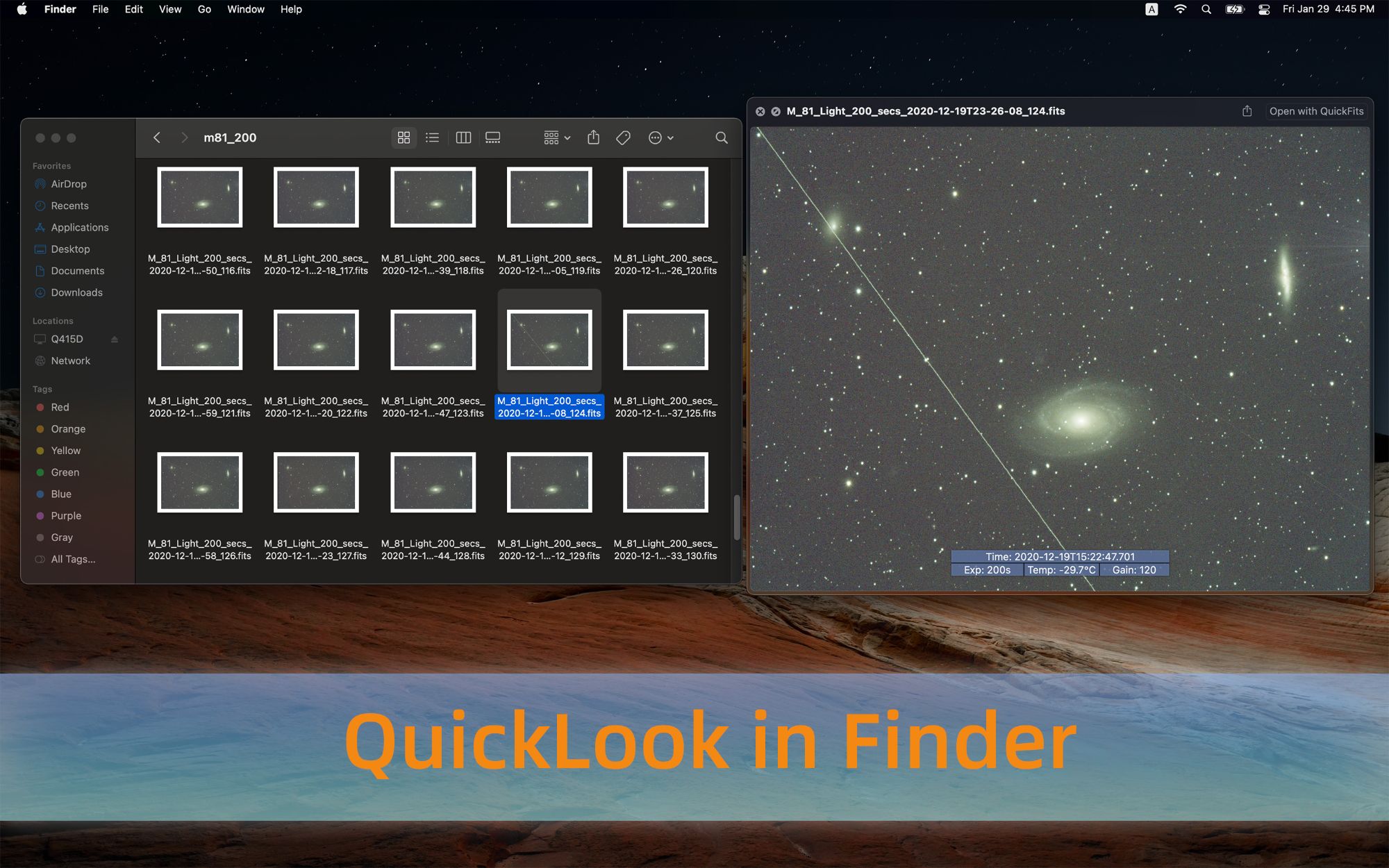Toggle QuickLook full screen button

pos(776,111)
